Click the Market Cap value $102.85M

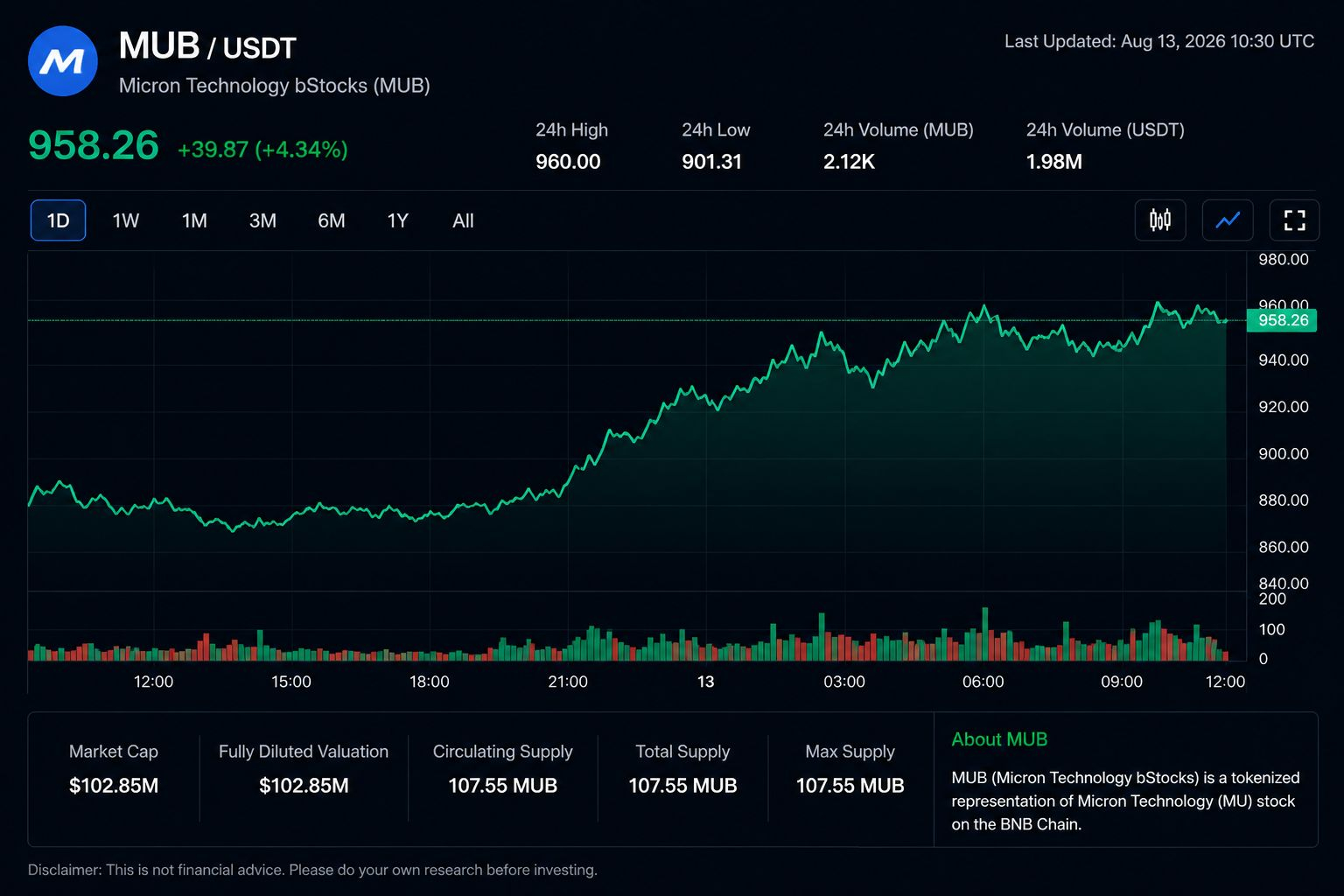(114, 786)
